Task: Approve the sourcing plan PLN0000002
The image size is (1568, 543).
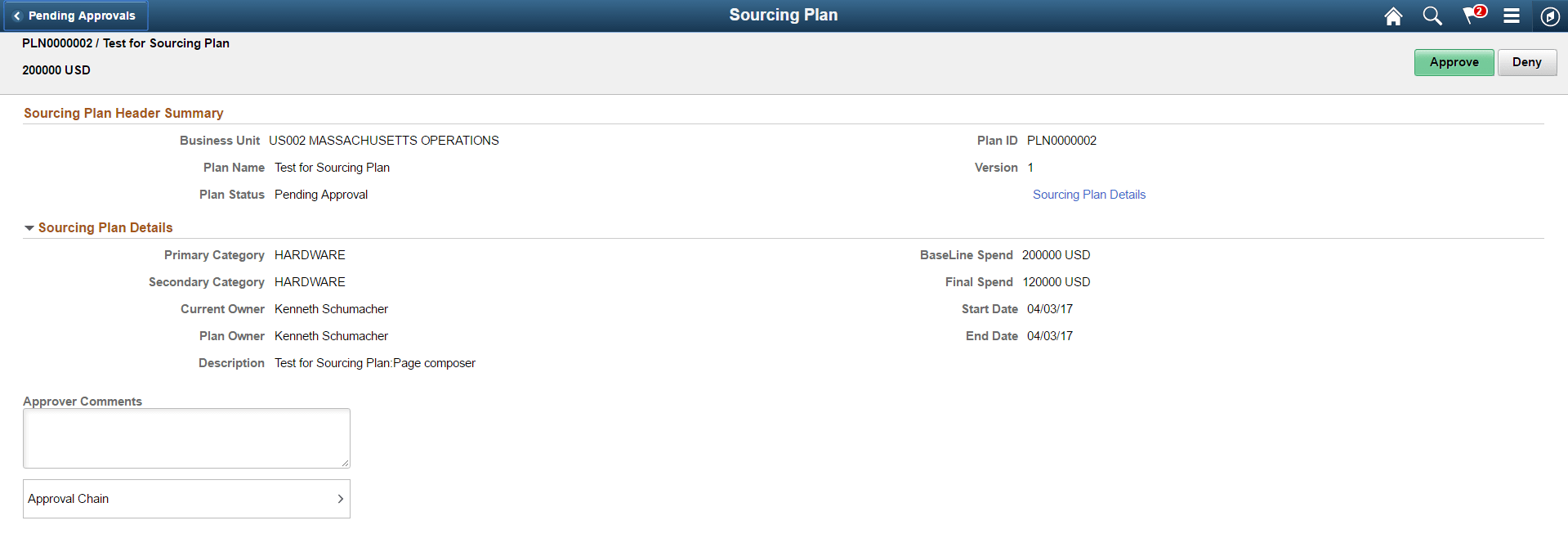Action: point(1454,62)
